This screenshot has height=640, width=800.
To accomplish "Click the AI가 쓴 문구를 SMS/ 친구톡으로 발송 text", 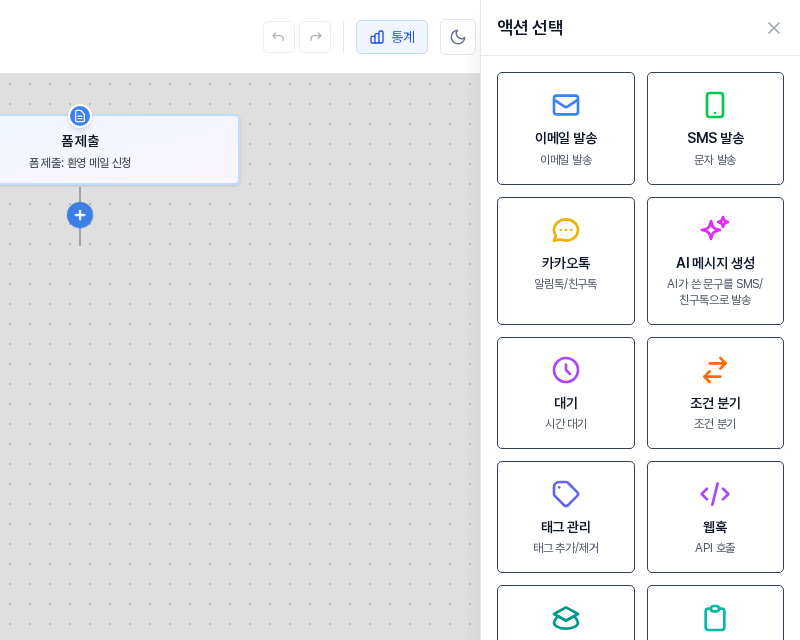I will (715, 291).
